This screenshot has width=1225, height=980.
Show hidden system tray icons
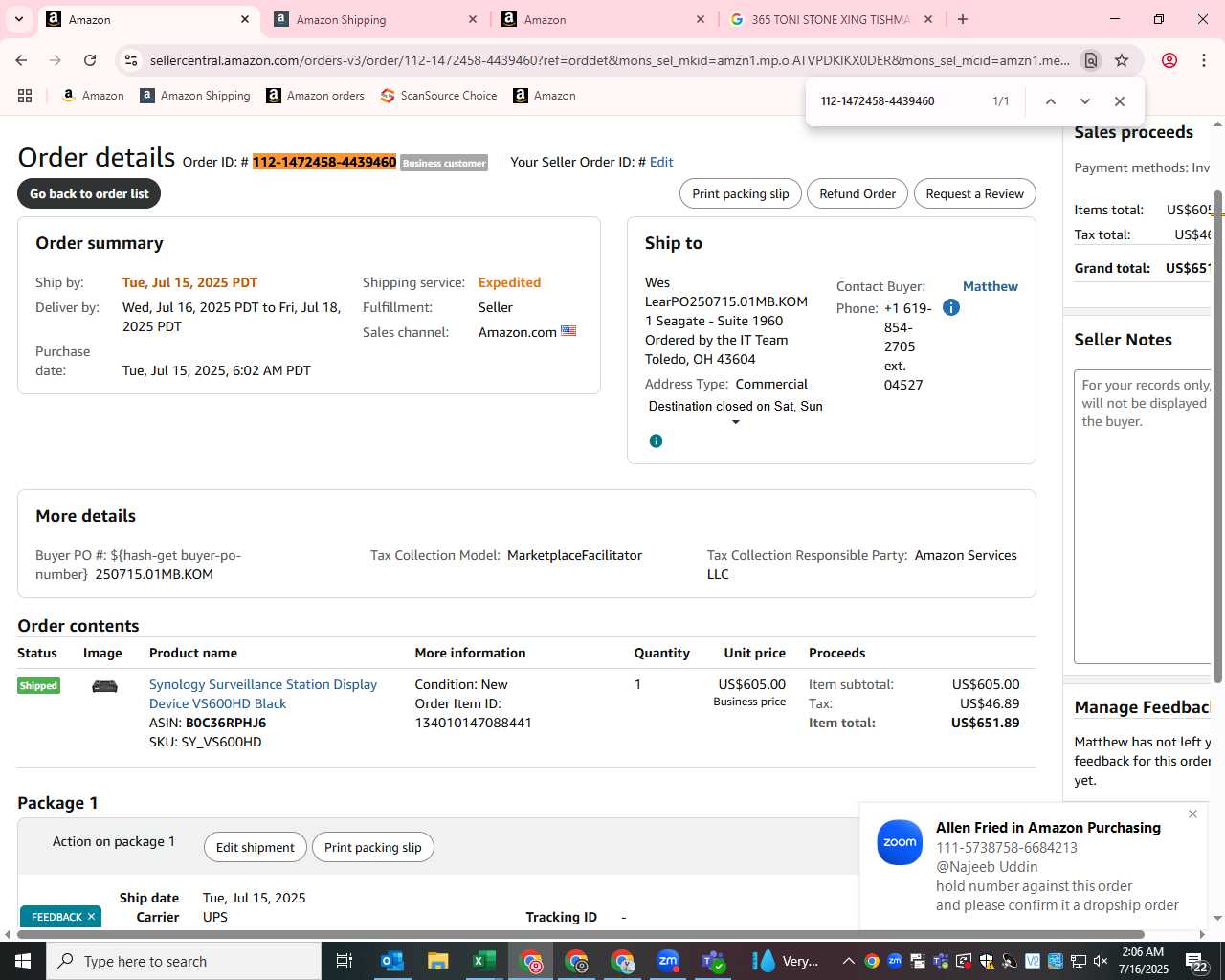pos(848,961)
